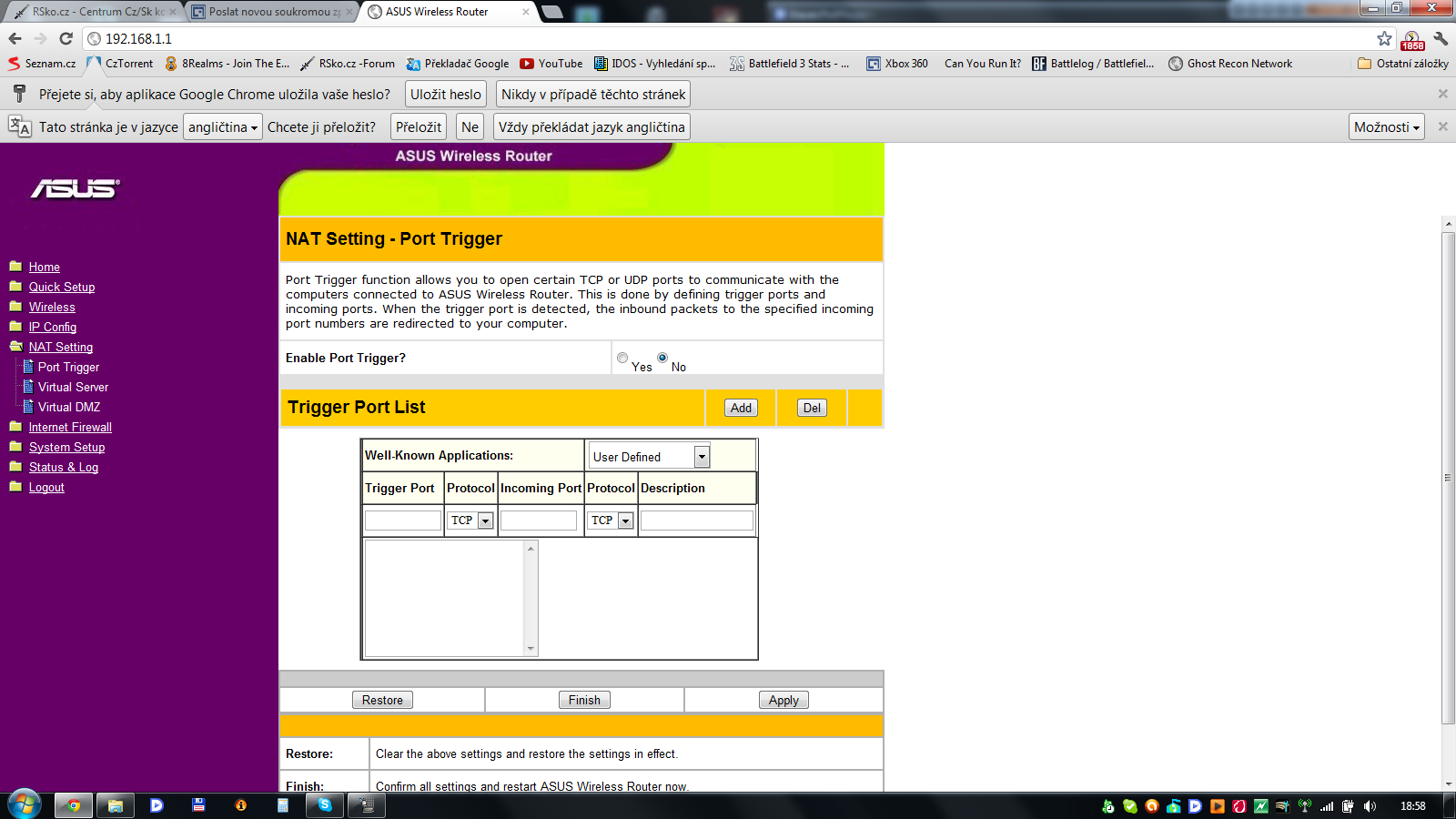Select No for Enable Port Trigger
The image size is (1456, 819).
point(662,358)
